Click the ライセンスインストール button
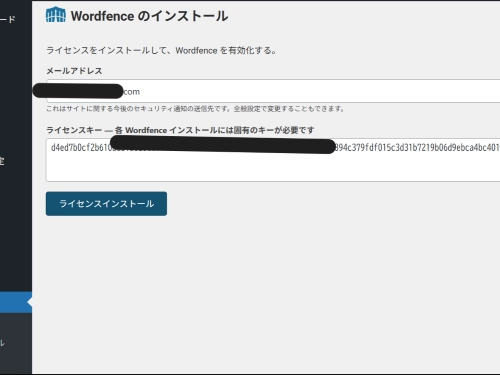This screenshot has width=500, height=375. (x=106, y=204)
